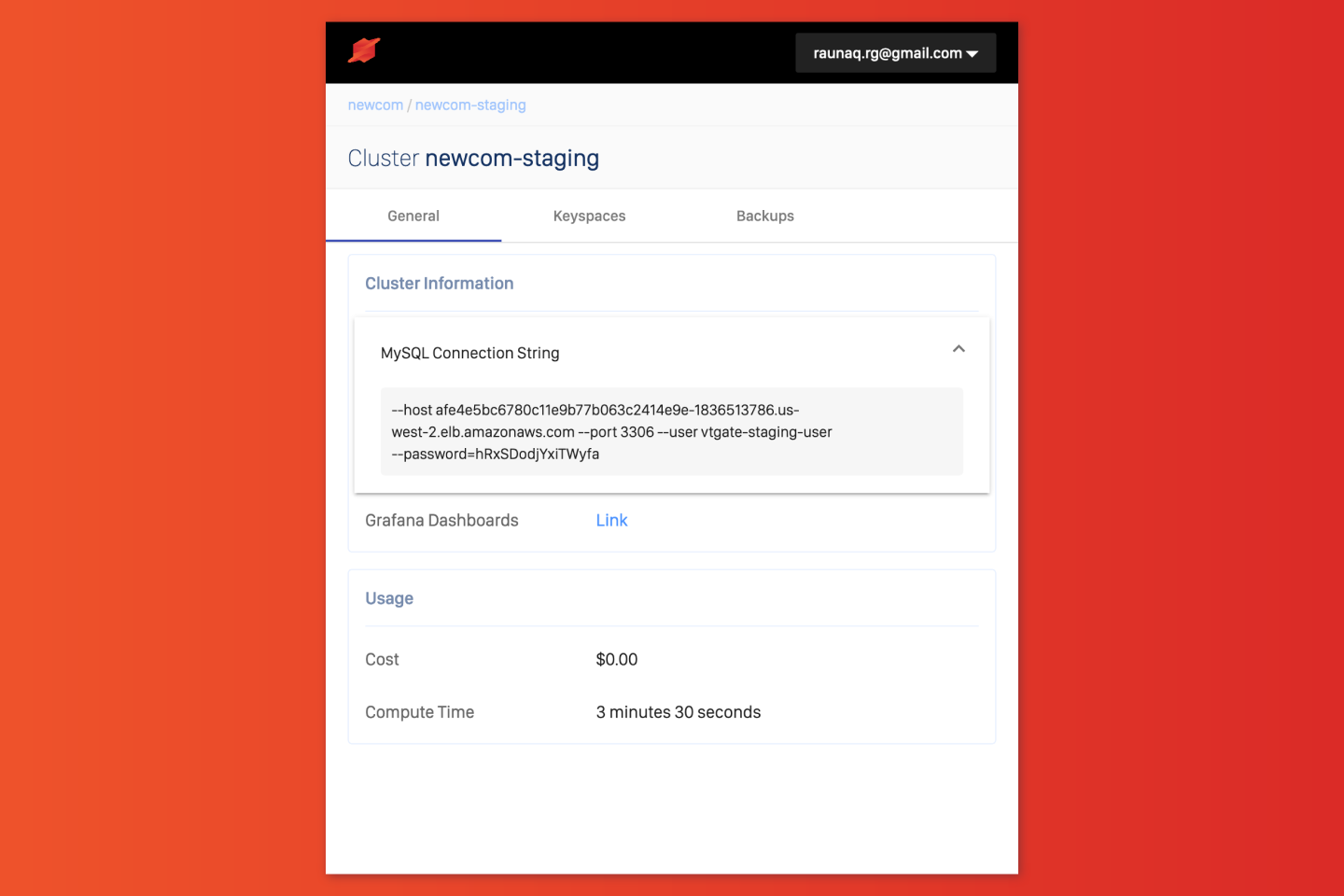Click the MySQL Connection String panel title

click(x=469, y=353)
